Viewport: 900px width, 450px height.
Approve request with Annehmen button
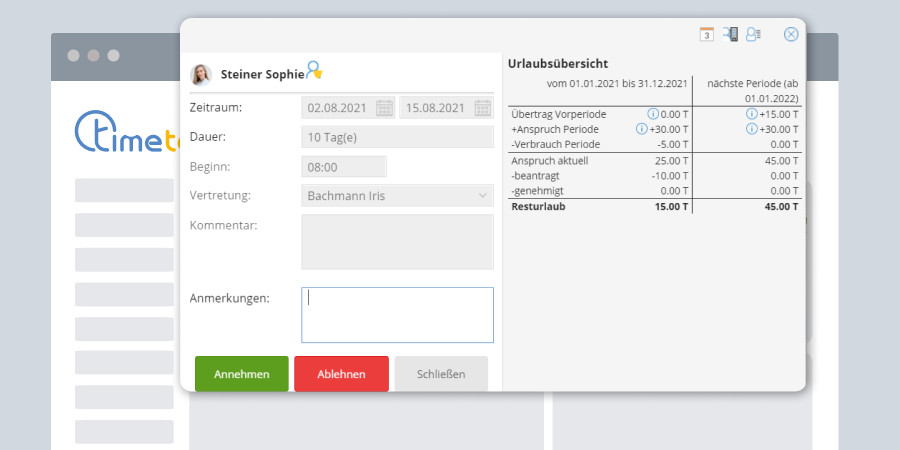point(242,374)
